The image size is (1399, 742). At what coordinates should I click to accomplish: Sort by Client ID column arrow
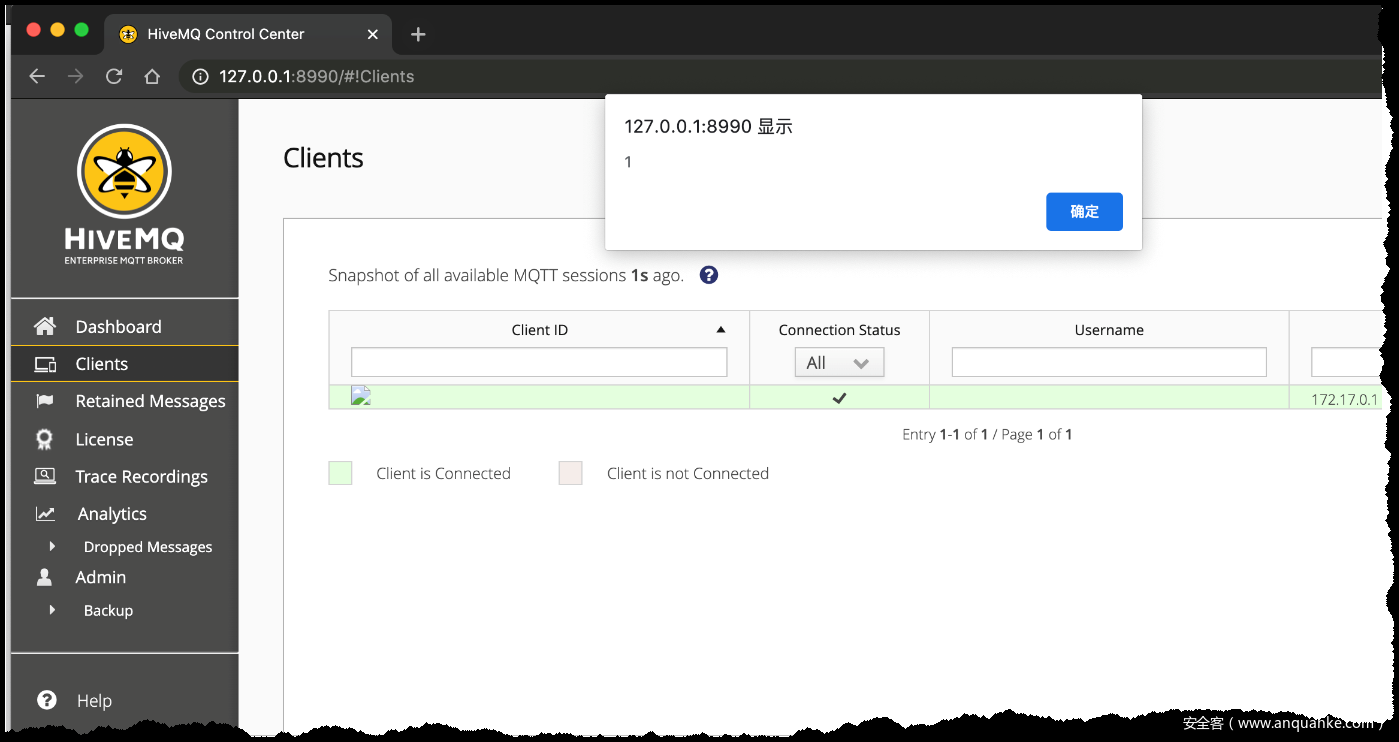721,330
